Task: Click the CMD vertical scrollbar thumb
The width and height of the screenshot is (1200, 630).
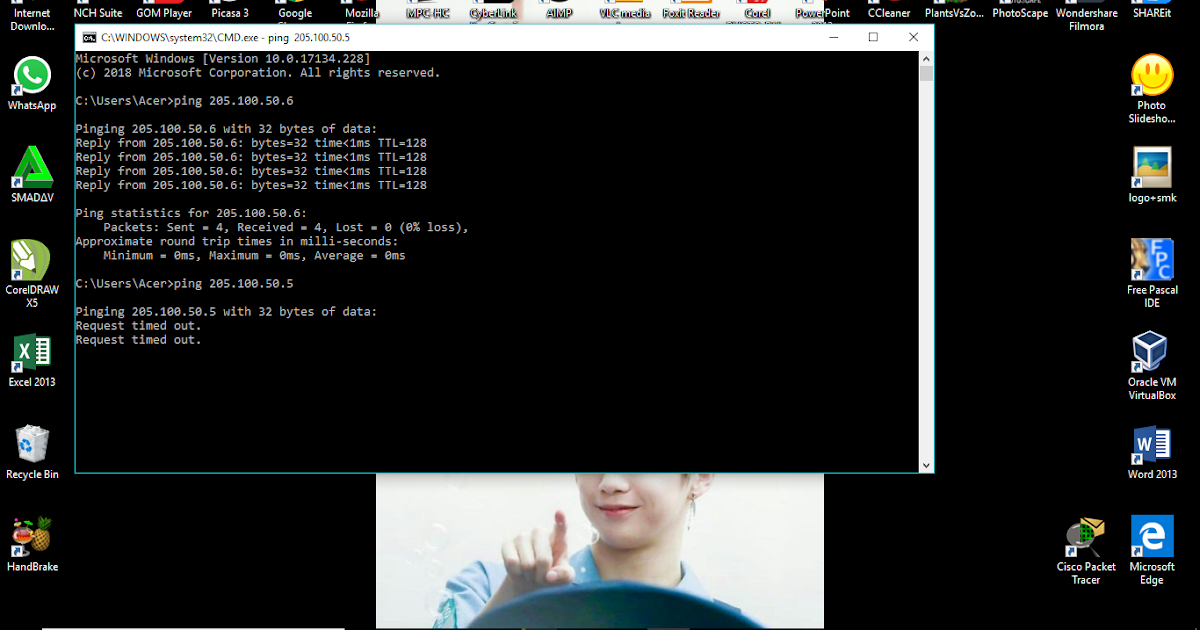Action: 926,73
